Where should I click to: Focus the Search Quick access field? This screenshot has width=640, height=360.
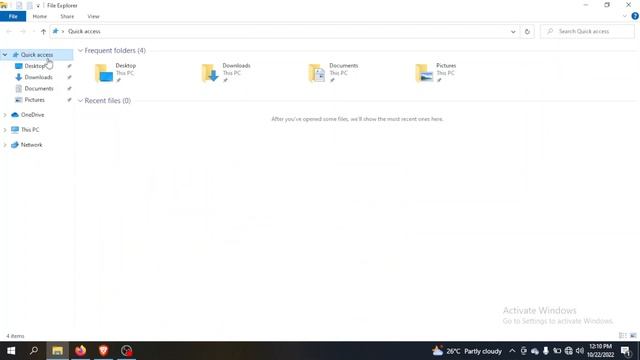[x=588, y=31]
